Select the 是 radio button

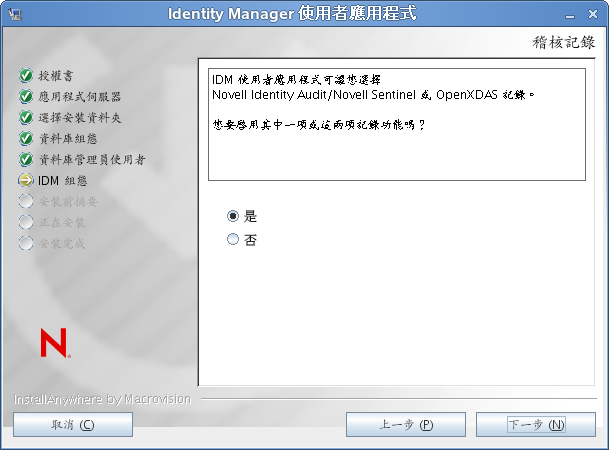(234, 216)
